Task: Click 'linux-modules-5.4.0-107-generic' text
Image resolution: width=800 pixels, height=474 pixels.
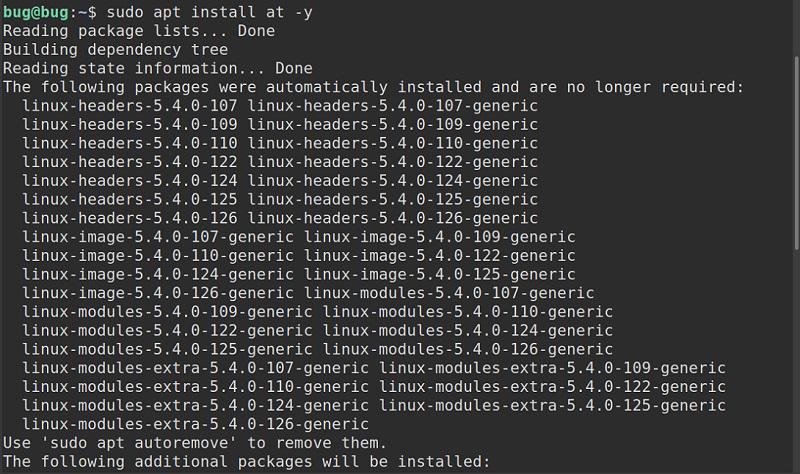Action: point(449,293)
